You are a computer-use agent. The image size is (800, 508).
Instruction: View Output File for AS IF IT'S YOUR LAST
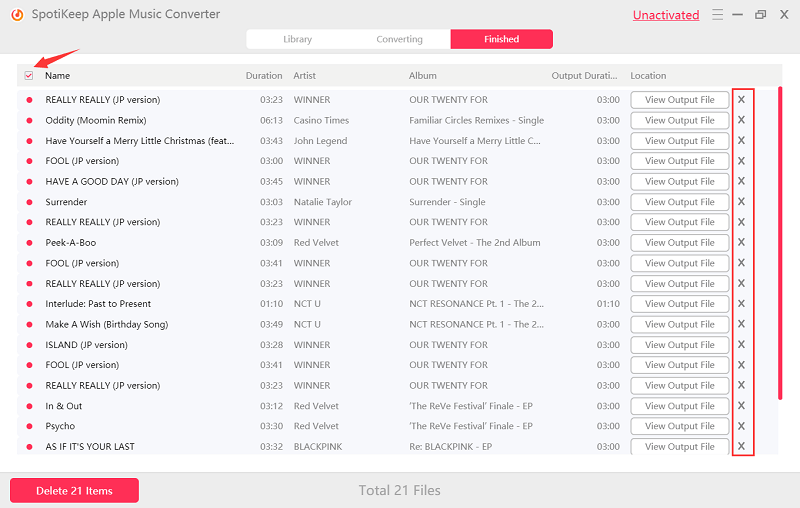pyautogui.click(x=680, y=446)
